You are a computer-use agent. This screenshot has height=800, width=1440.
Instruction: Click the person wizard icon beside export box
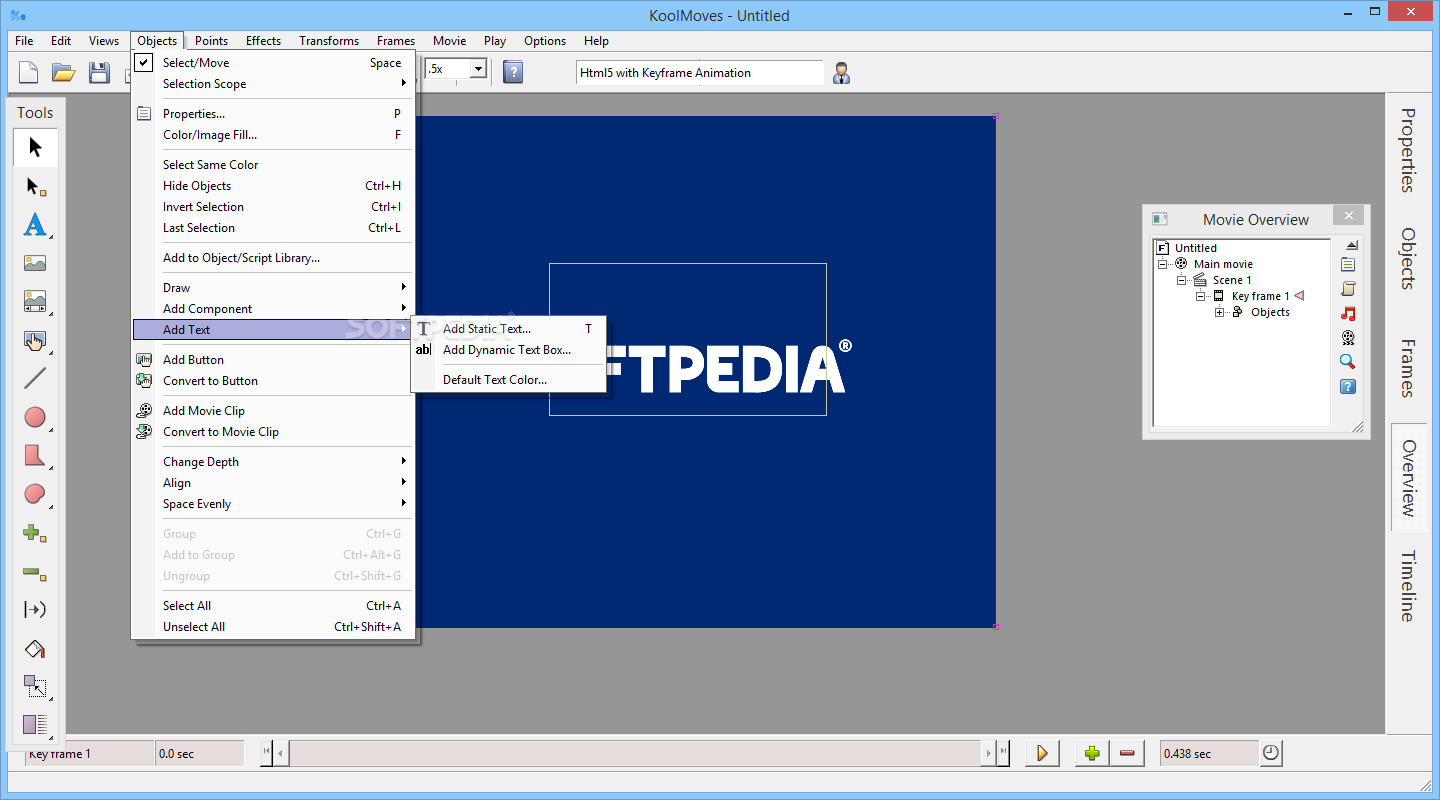(842, 73)
